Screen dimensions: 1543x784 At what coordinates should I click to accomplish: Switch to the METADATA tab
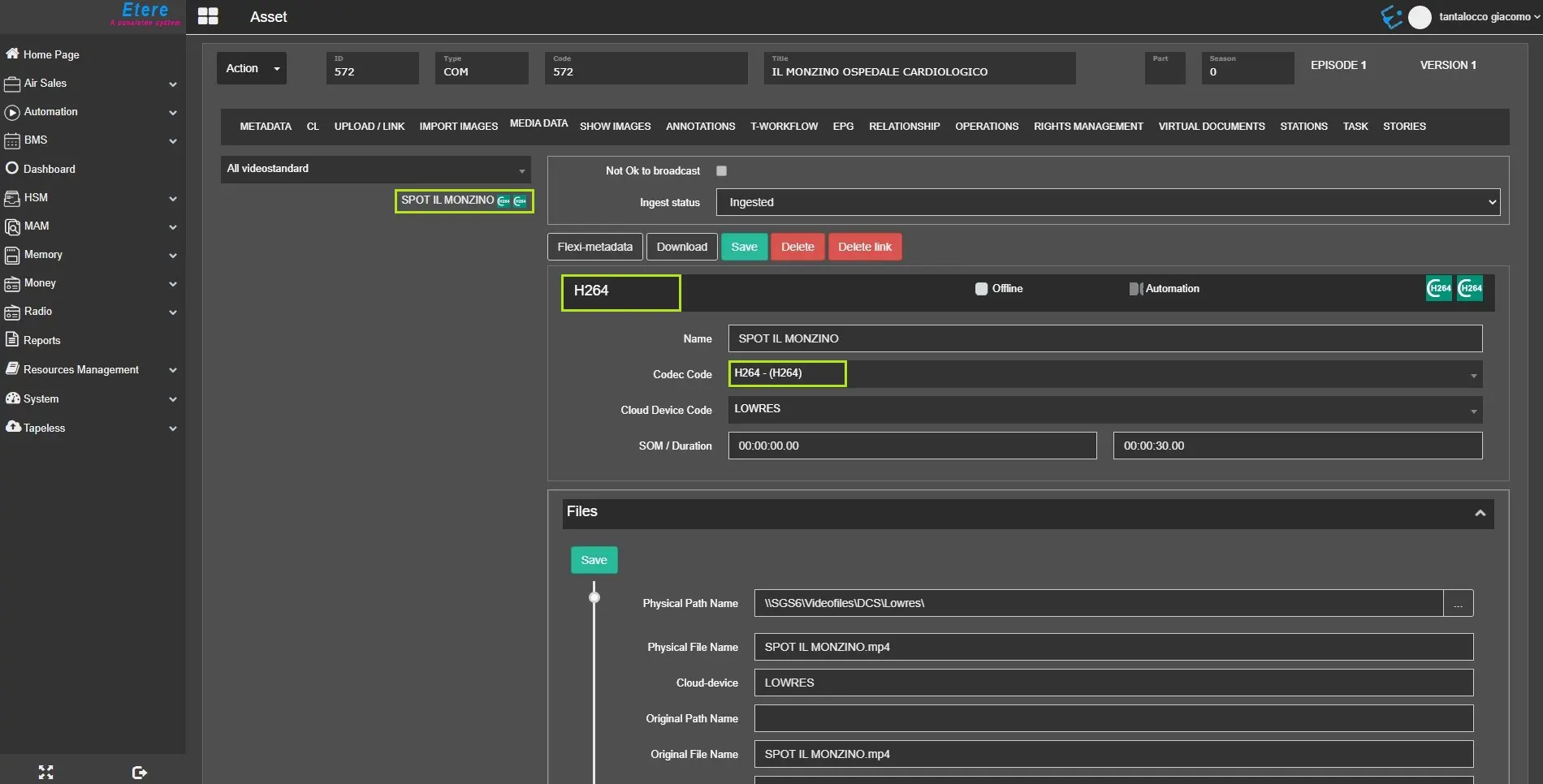(x=265, y=127)
